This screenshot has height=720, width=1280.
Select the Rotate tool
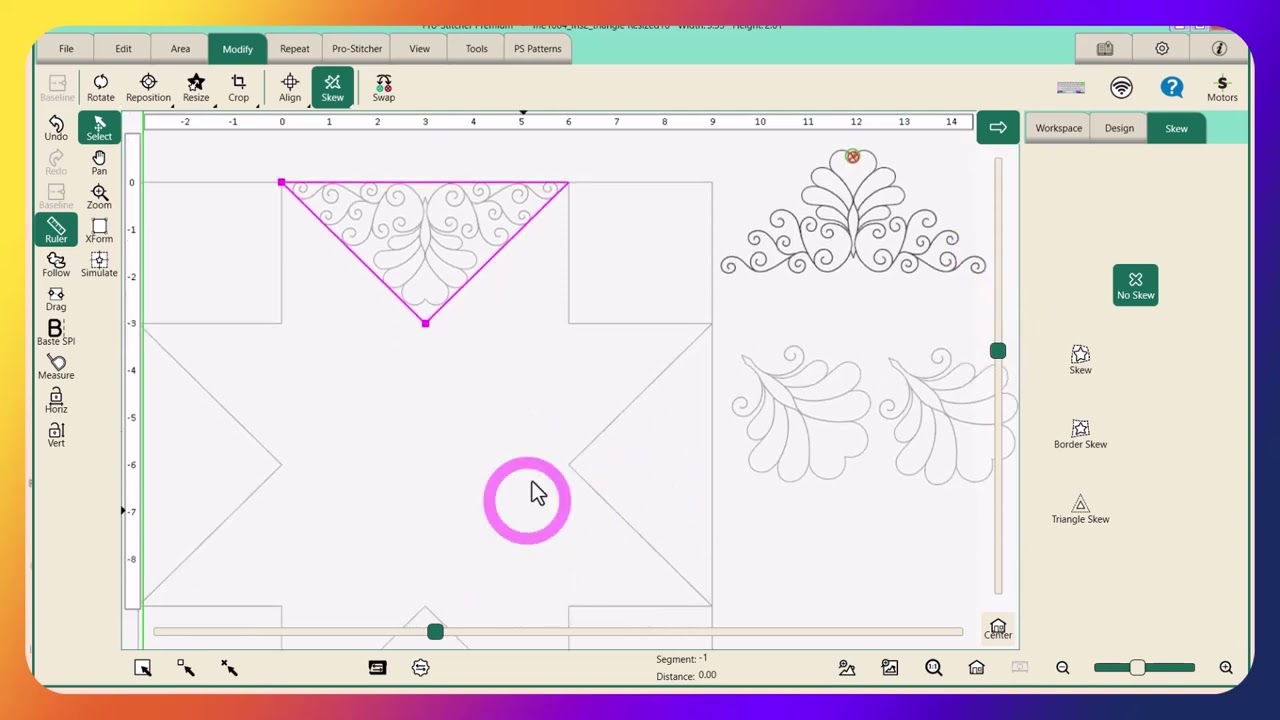click(x=100, y=87)
